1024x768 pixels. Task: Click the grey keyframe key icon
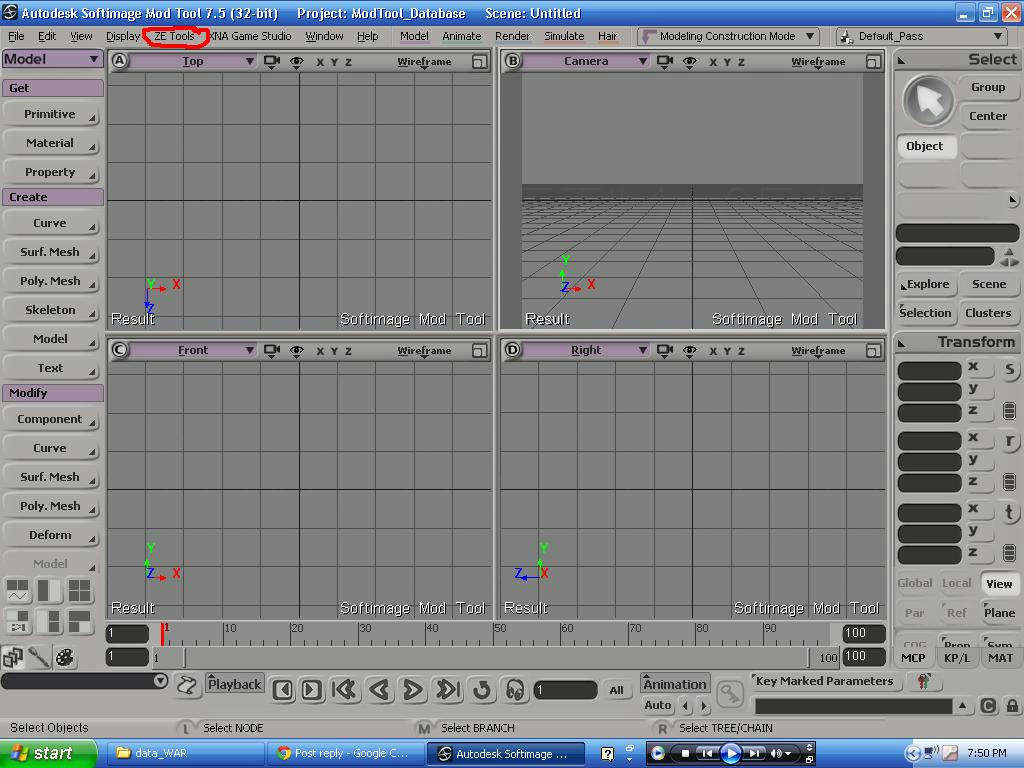tap(729, 694)
